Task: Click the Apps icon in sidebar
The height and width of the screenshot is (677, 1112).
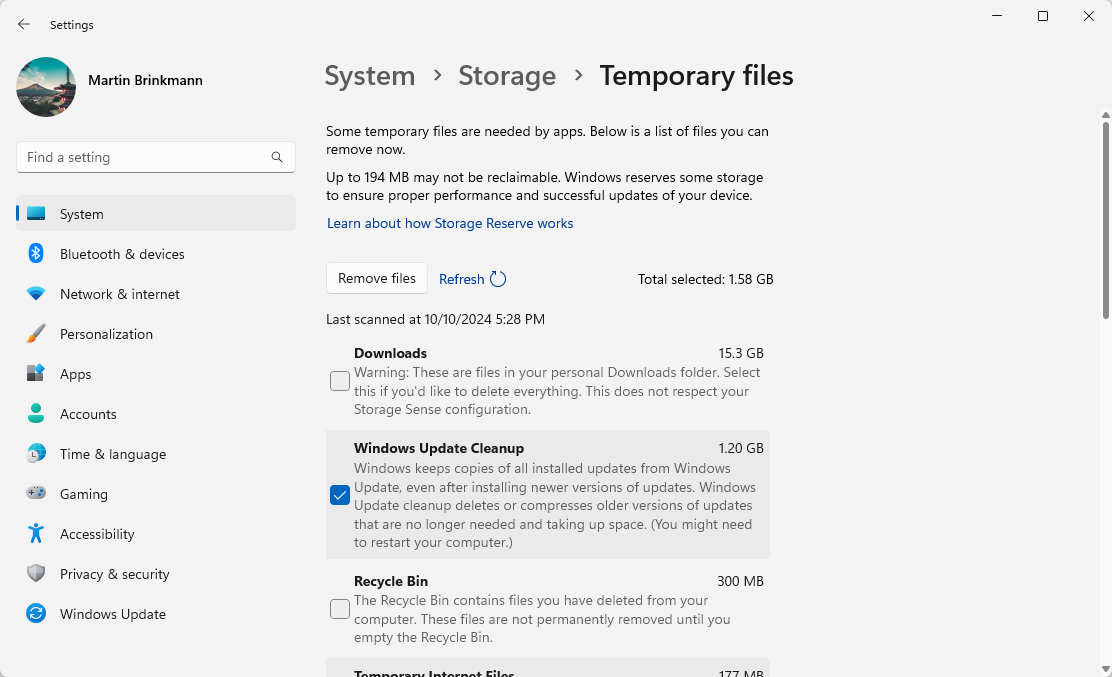Action: (36, 373)
